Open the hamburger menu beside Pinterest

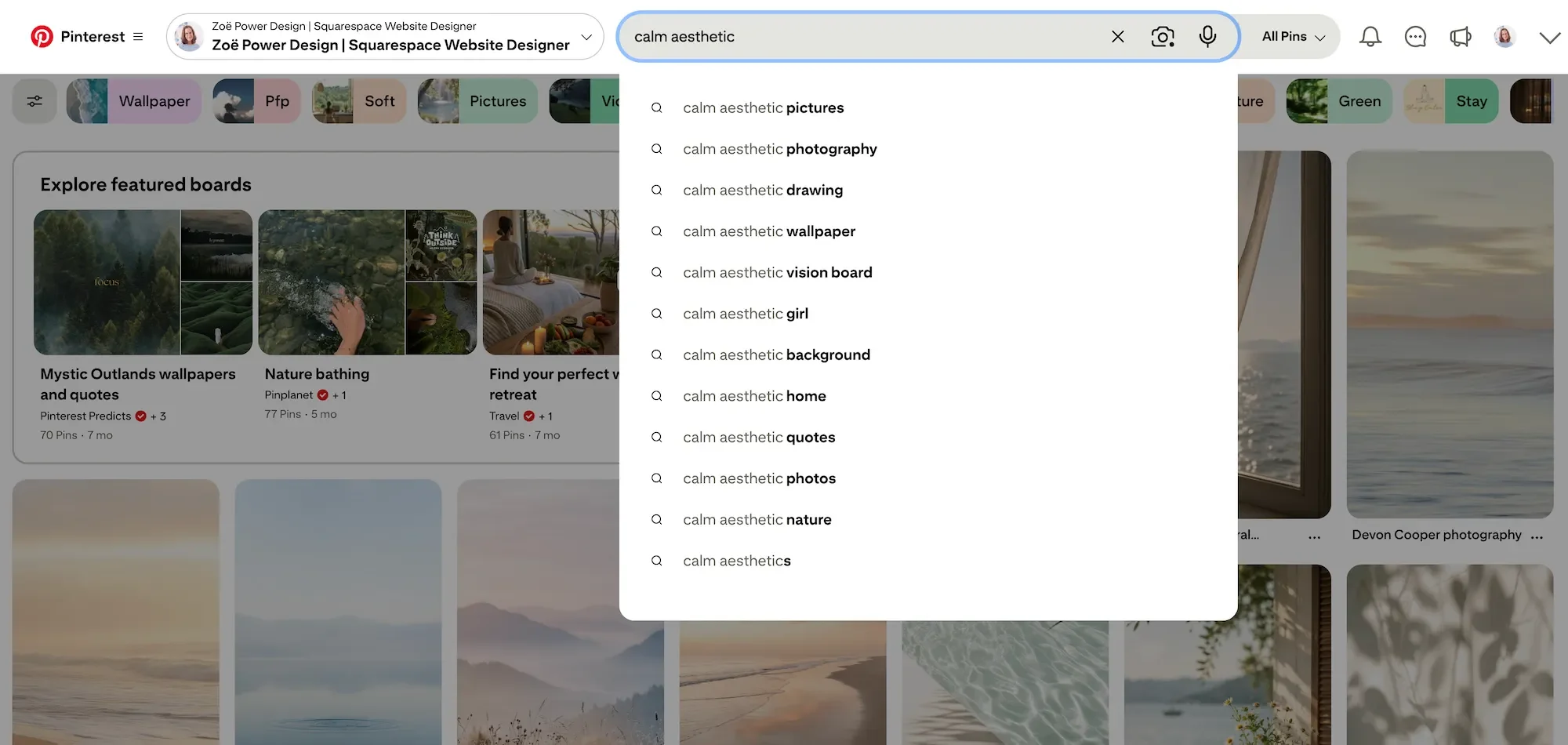(138, 37)
